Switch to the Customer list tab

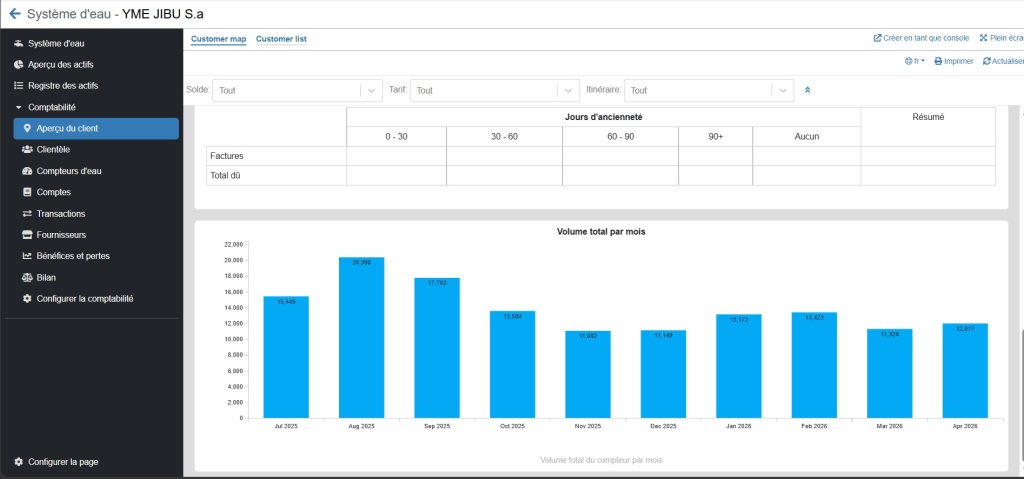coord(281,39)
